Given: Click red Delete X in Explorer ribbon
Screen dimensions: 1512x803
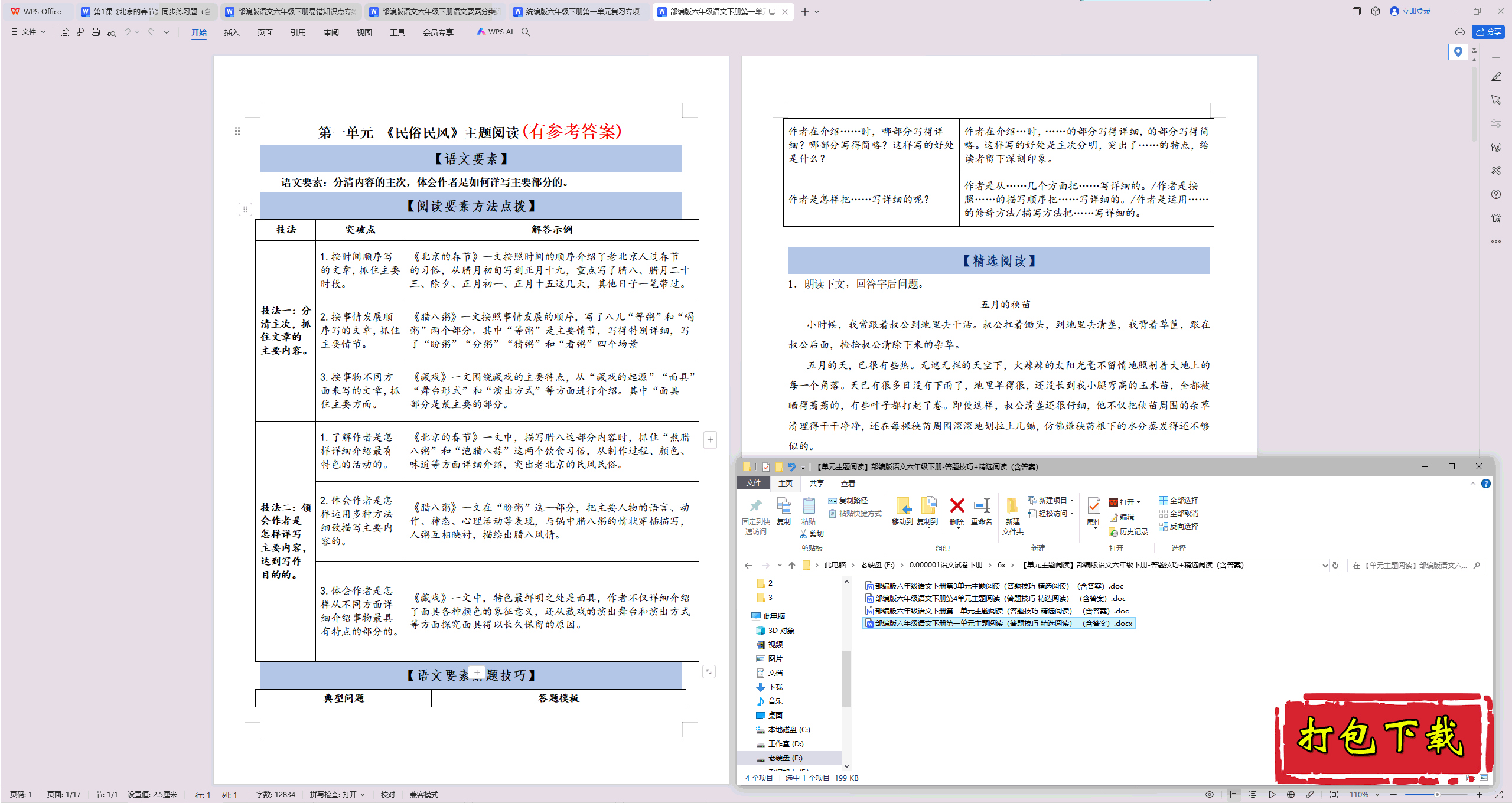Looking at the screenshot, I should tap(957, 511).
